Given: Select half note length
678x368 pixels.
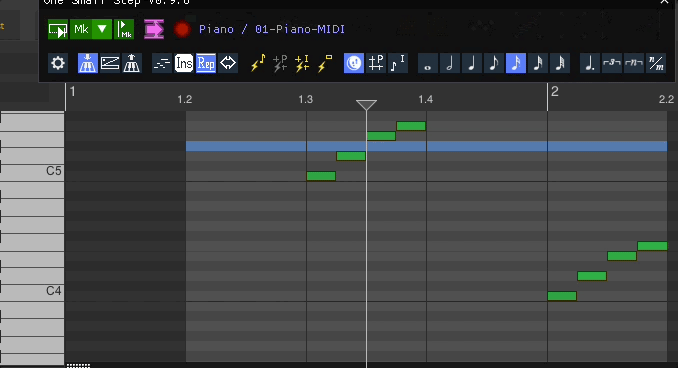Looking at the screenshot, I should [450, 63].
